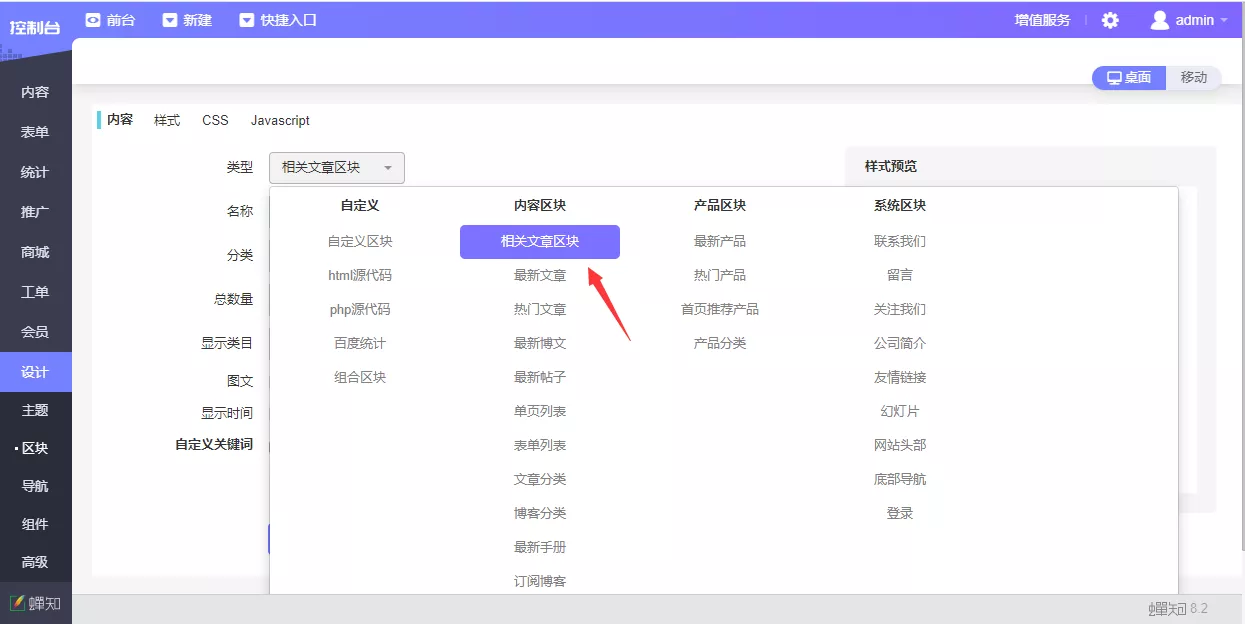Click the settings gear icon

(1110, 20)
